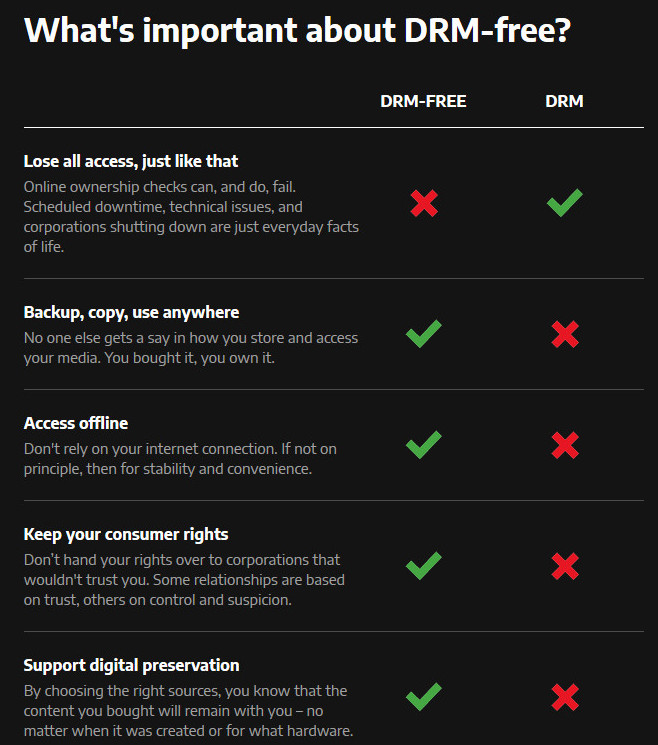Screen dimensions: 658x745
Task: Click the DRM red cross for Support digital preservation
Action: (x=565, y=696)
